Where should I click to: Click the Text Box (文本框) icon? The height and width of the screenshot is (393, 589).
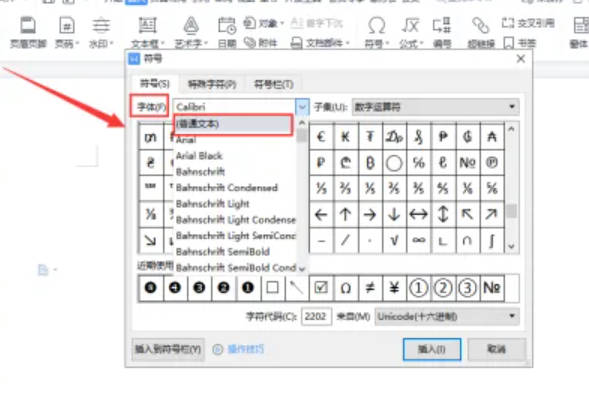[147, 25]
